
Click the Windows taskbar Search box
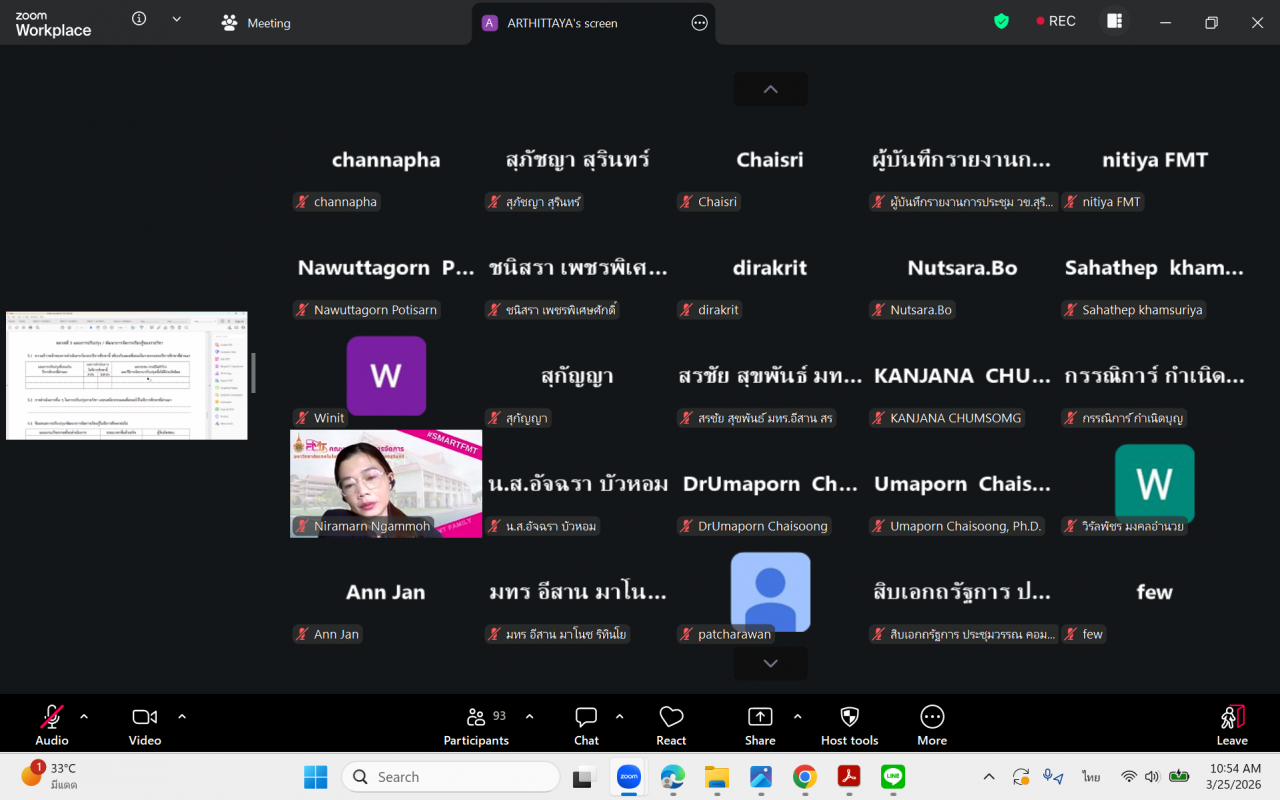450,777
